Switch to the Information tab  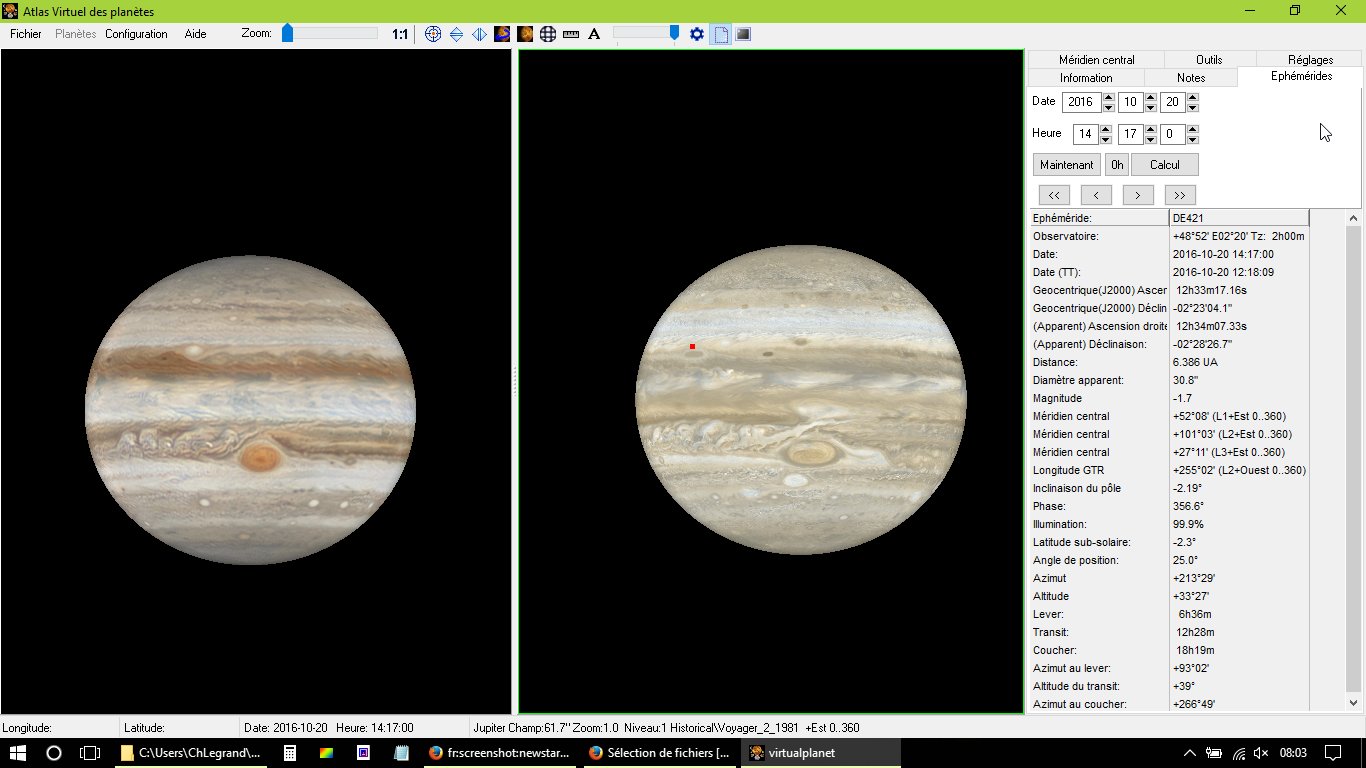1086,78
